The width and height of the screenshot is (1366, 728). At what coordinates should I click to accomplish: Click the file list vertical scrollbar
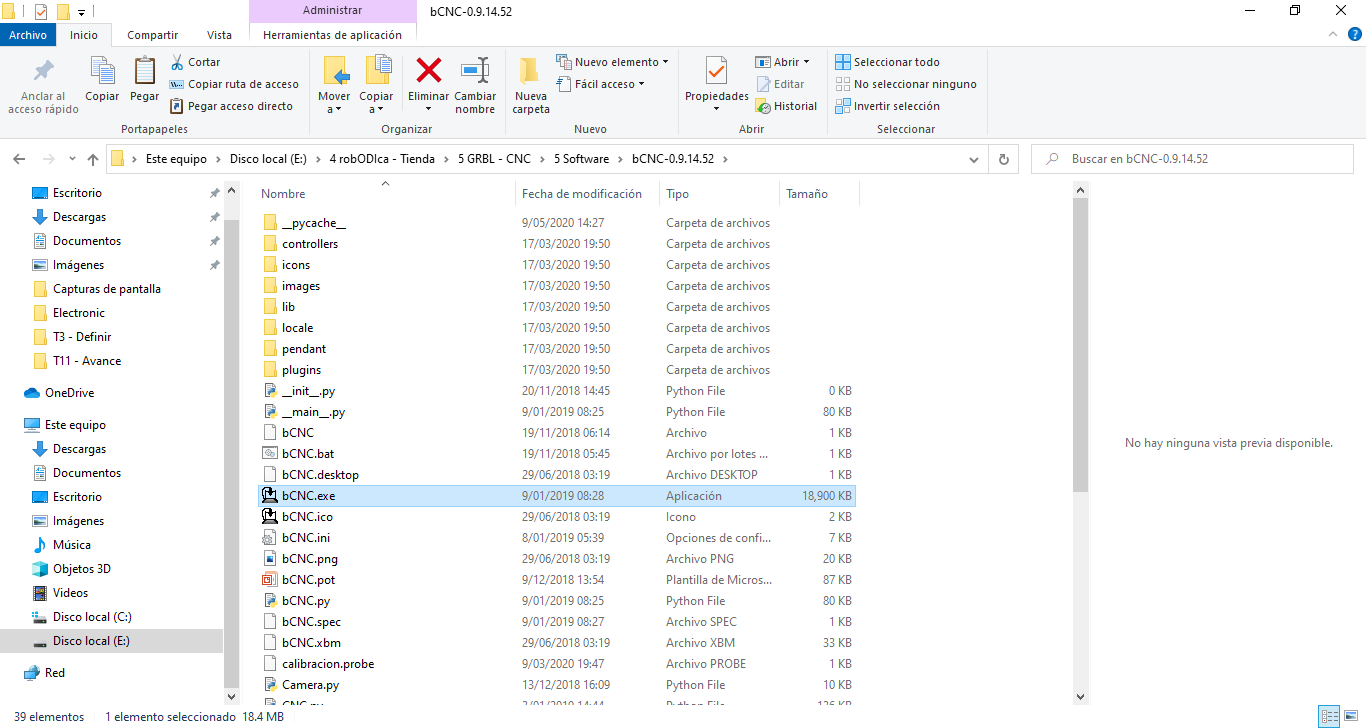(1080, 345)
